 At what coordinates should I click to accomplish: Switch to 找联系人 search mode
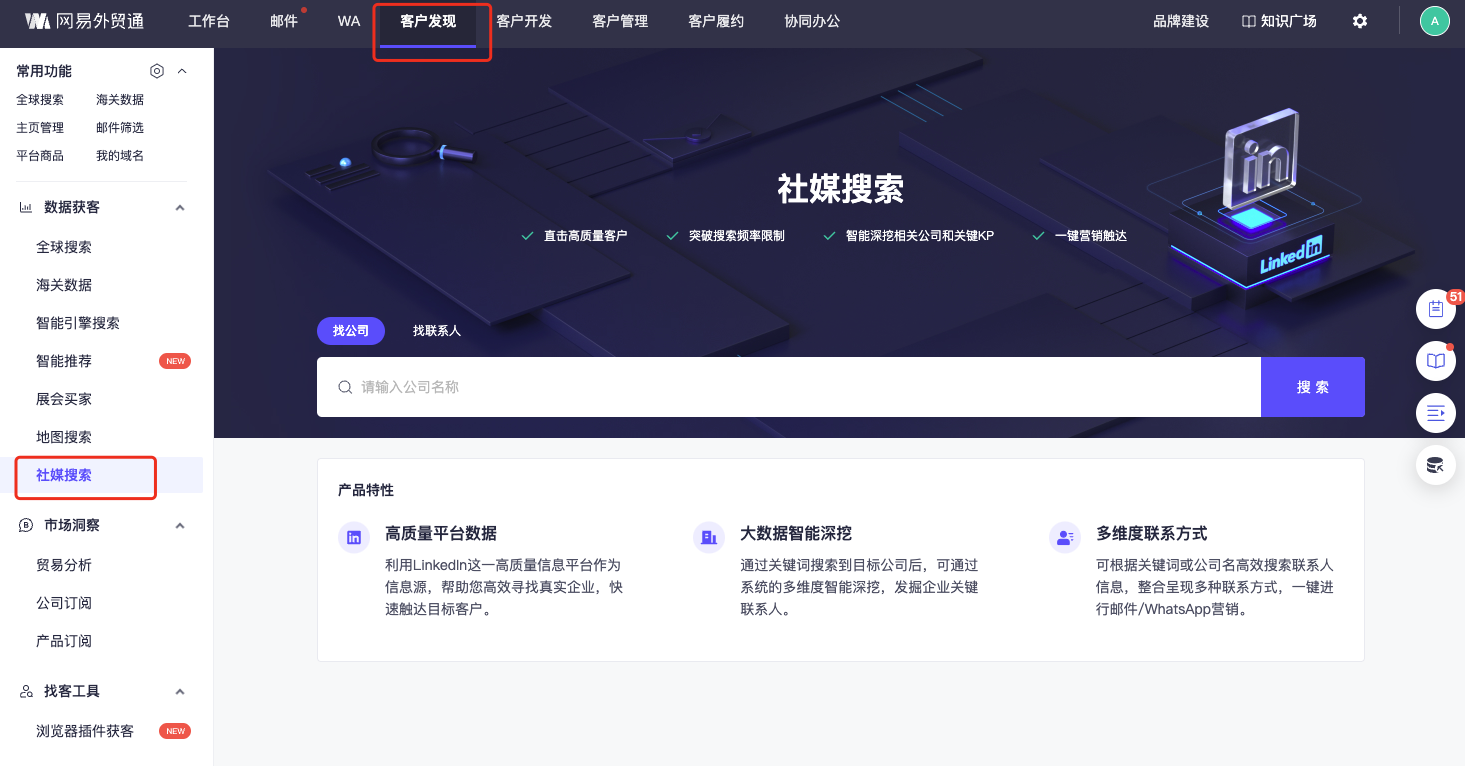(437, 331)
